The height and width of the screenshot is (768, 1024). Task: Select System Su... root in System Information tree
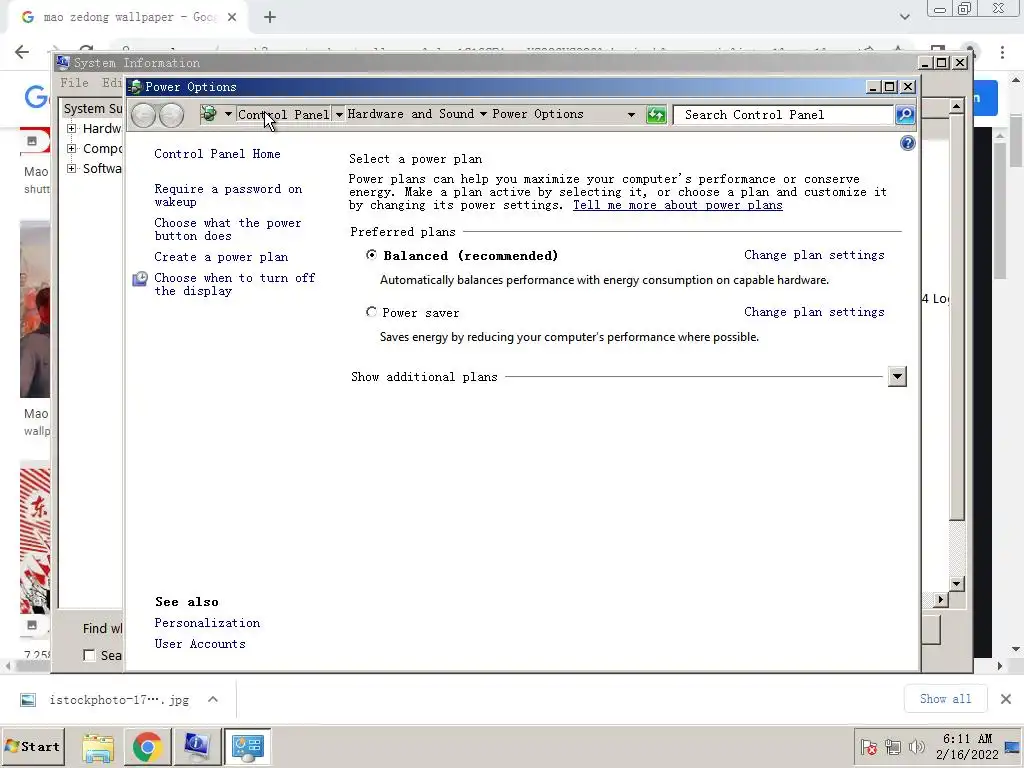pyautogui.click(x=93, y=108)
